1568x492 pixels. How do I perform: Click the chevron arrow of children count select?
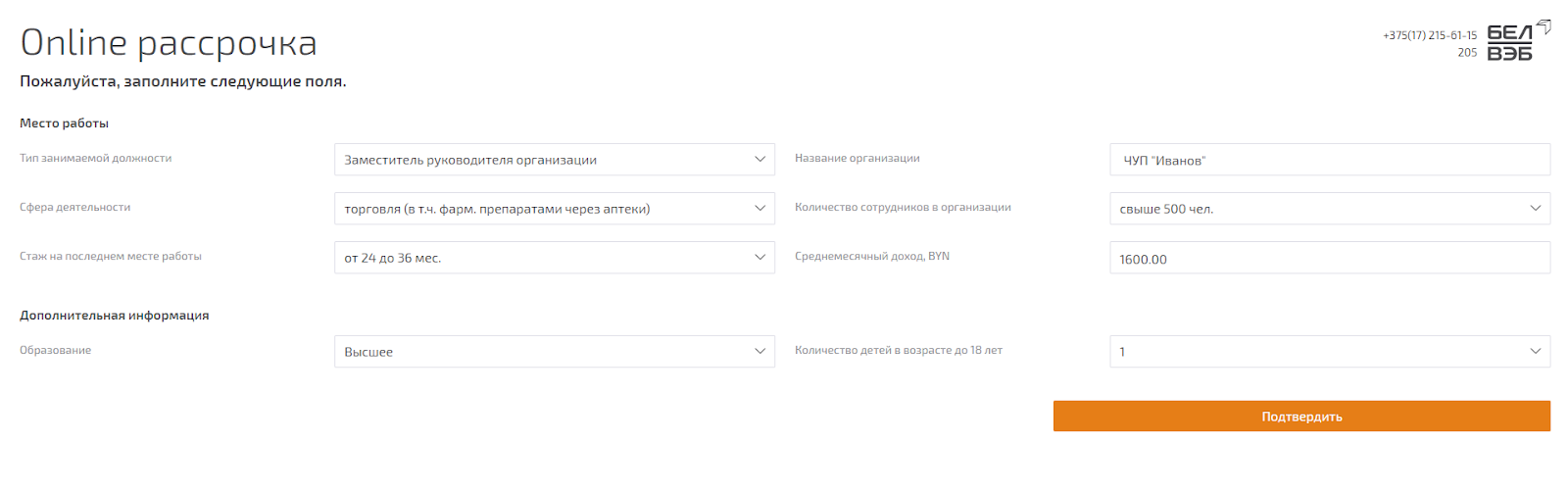click(x=1536, y=351)
